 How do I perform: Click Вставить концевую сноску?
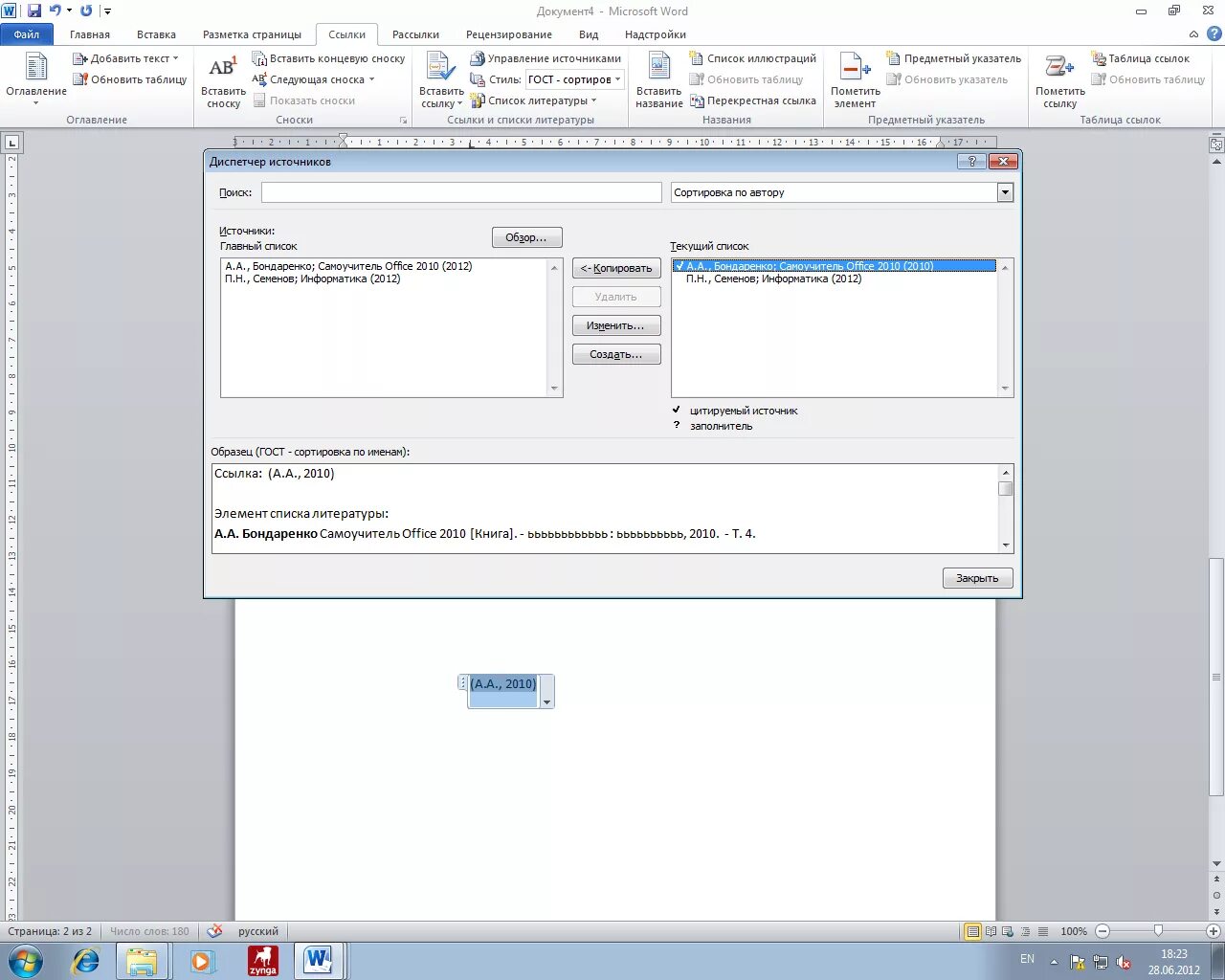[328, 58]
